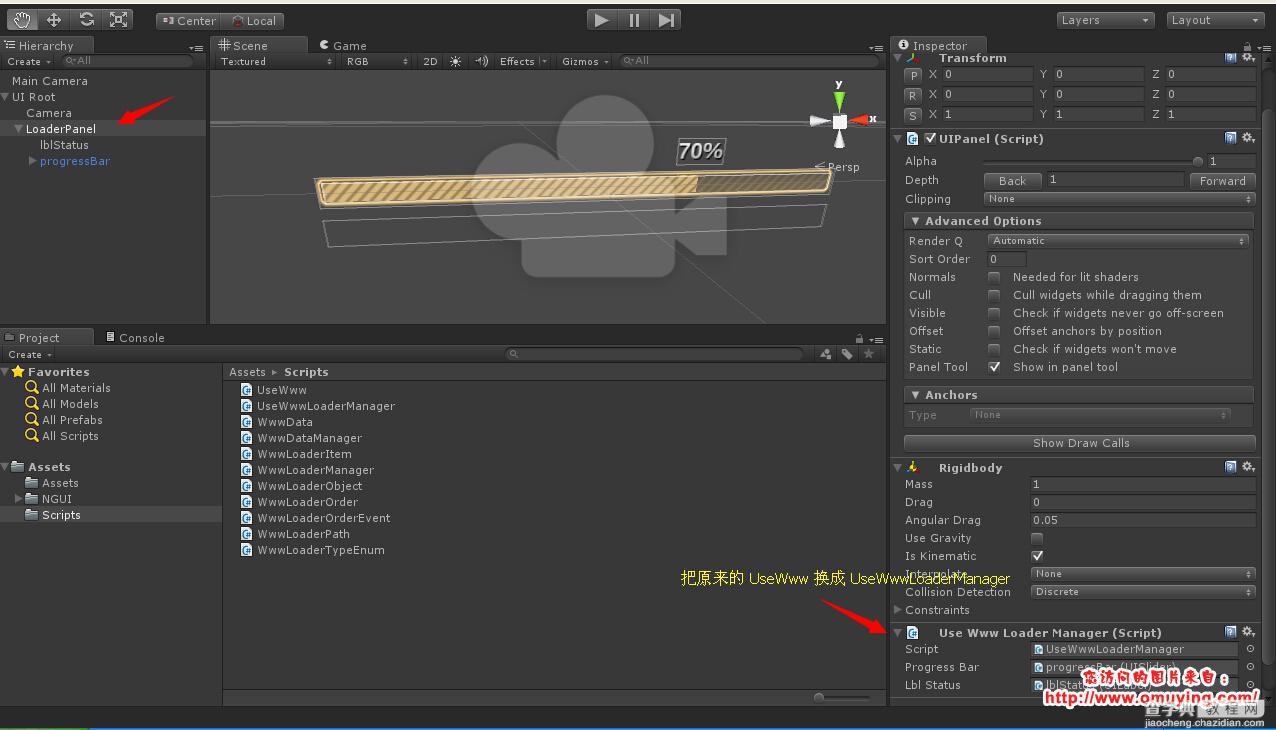The height and width of the screenshot is (730, 1276).
Task: Uncheck the Is Kinematic checkbox
Action: tap(1037, 556)
